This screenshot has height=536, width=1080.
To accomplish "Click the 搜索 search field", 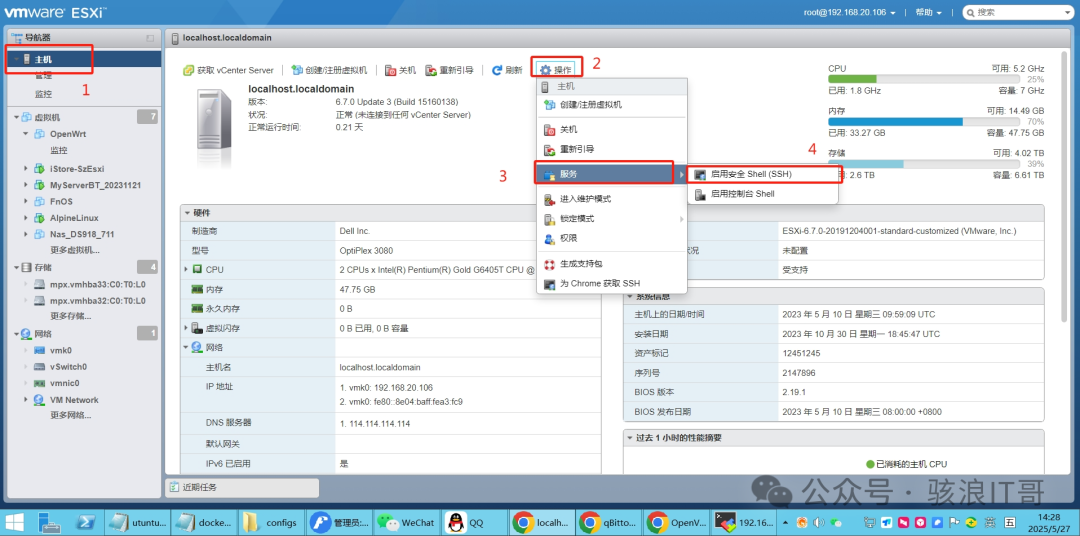I will [x=1017, y=12].
